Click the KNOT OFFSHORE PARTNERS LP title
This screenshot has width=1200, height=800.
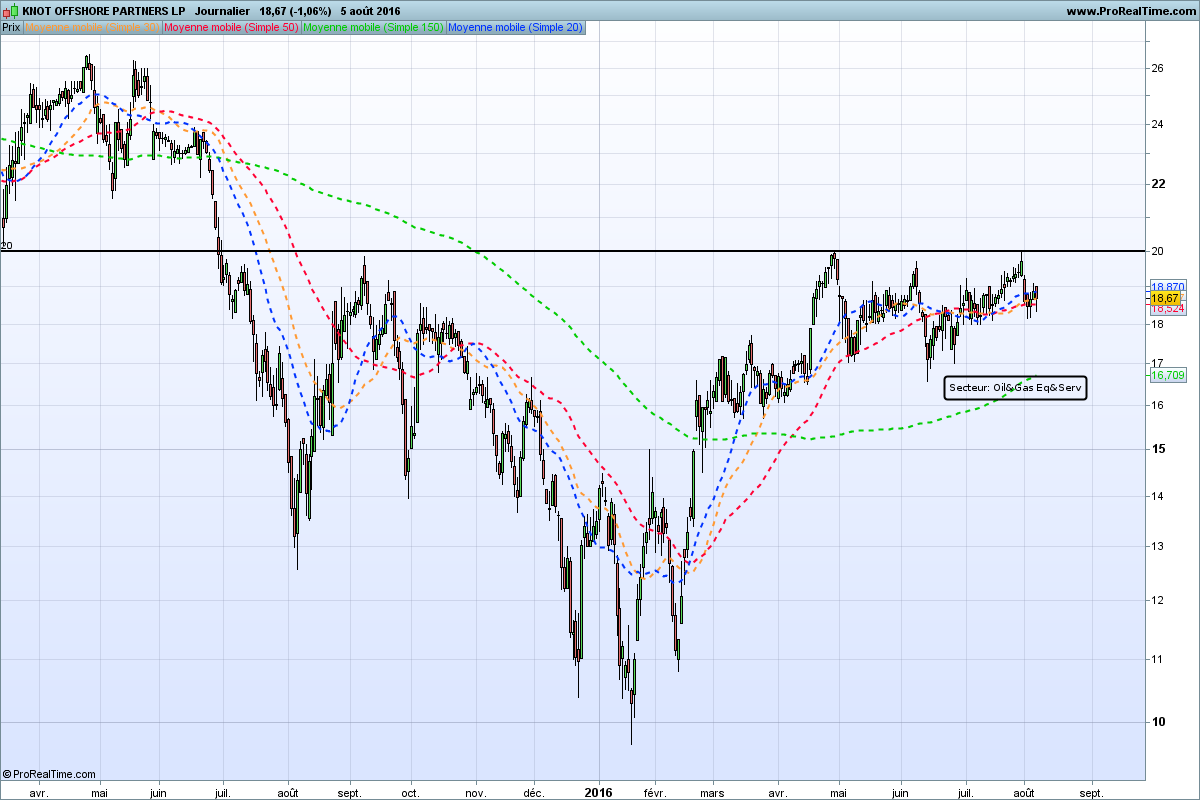pos(103,11)
